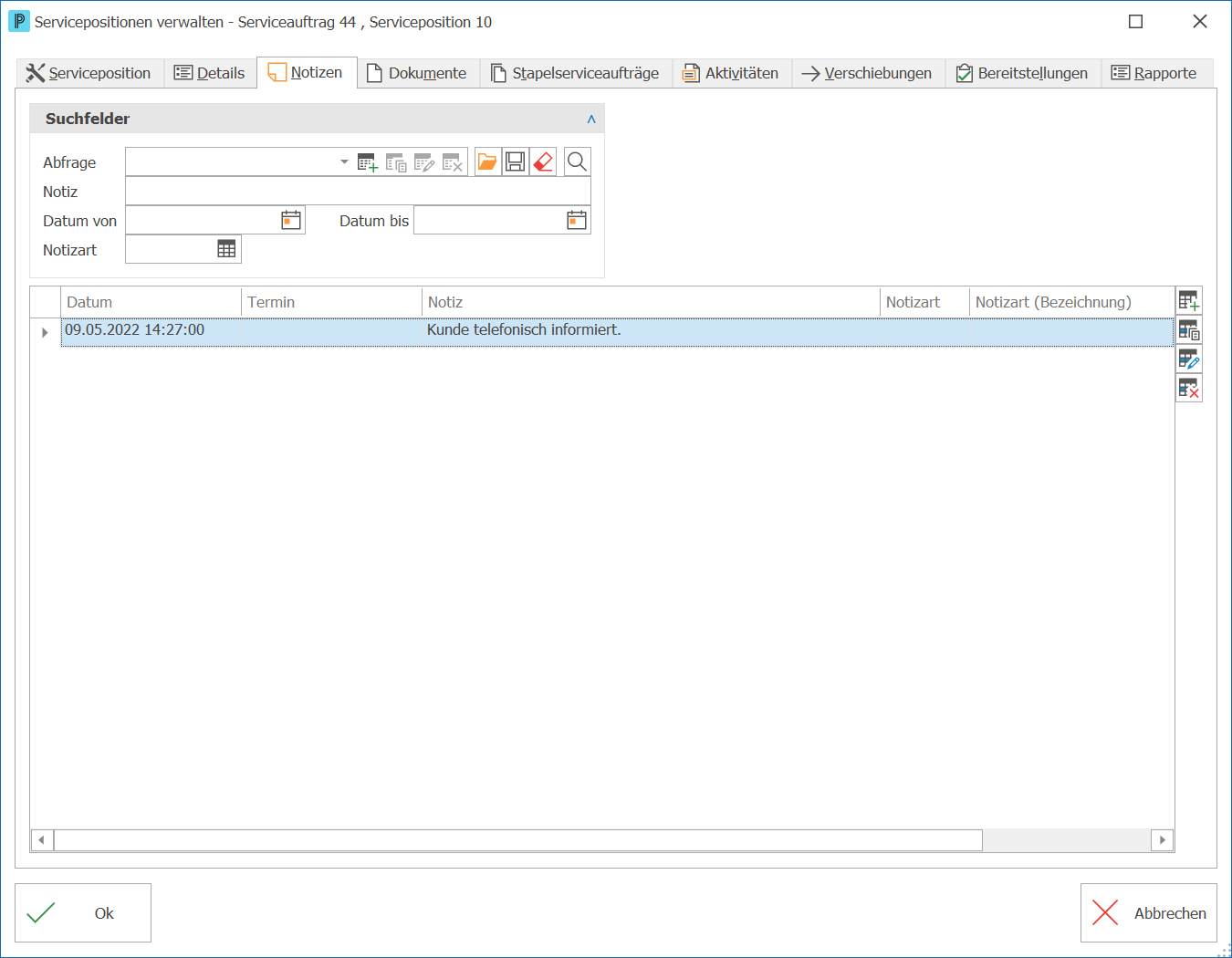Copy the selected note via grid icon
Viewport: 1232px width, 958px height.
coord(1188,329)
